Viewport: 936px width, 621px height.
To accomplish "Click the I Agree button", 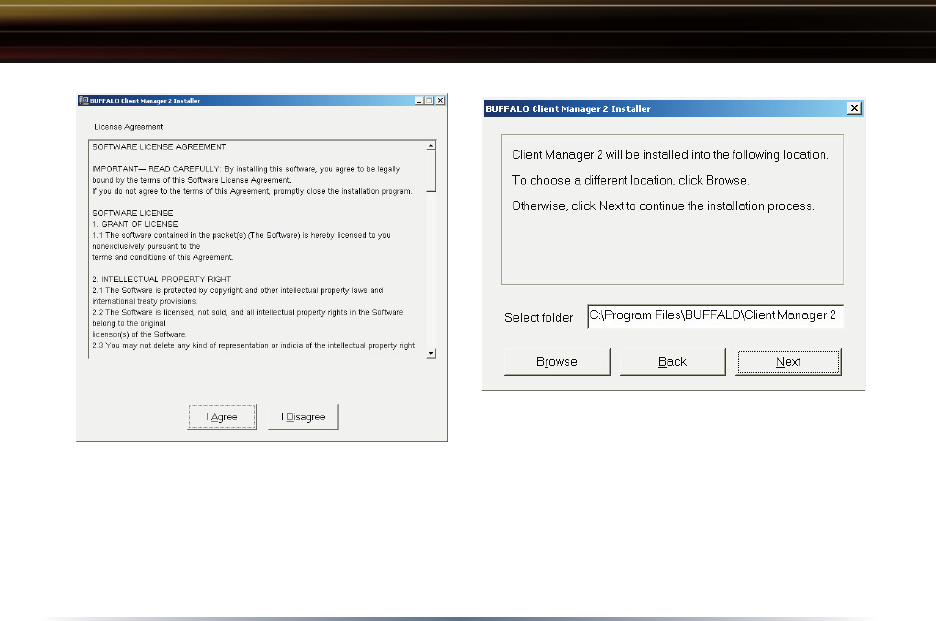I will click(x=222, y=417).
